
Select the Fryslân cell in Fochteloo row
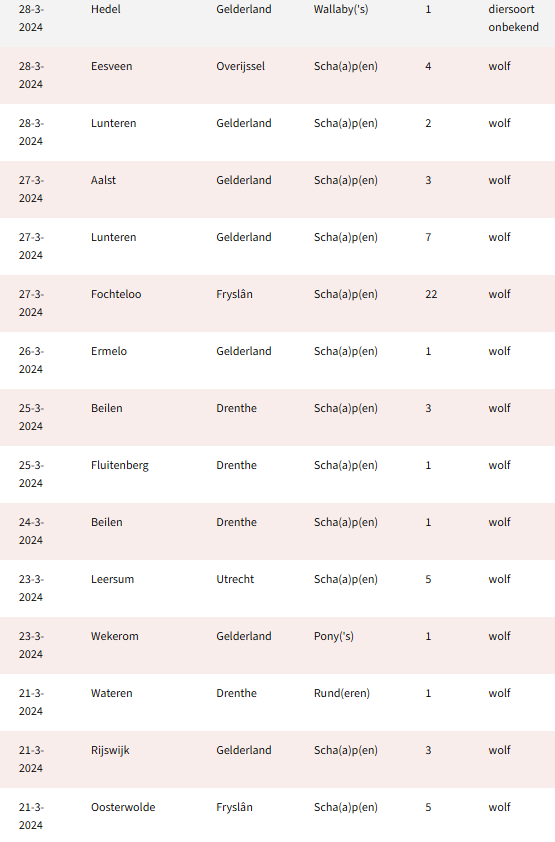coord(235,294)
